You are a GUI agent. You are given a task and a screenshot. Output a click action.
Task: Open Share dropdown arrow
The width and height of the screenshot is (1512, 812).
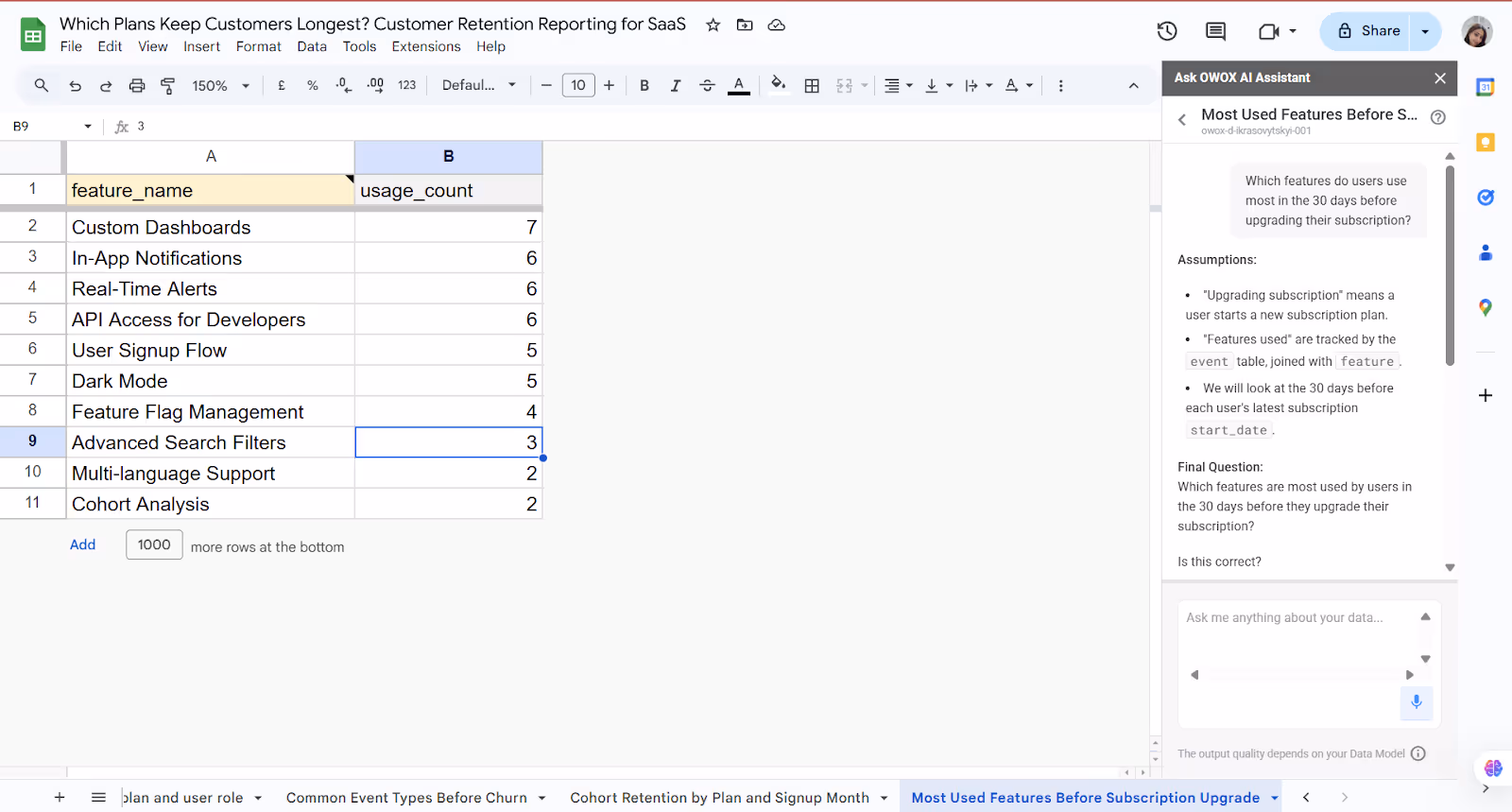coord(1425,31)
